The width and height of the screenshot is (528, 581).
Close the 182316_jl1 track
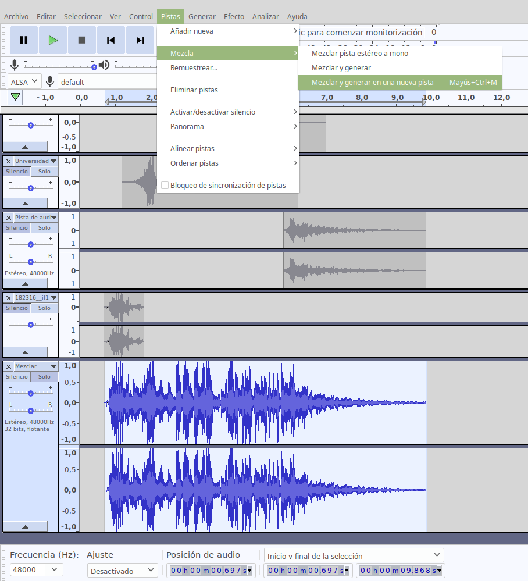(8, 298)
